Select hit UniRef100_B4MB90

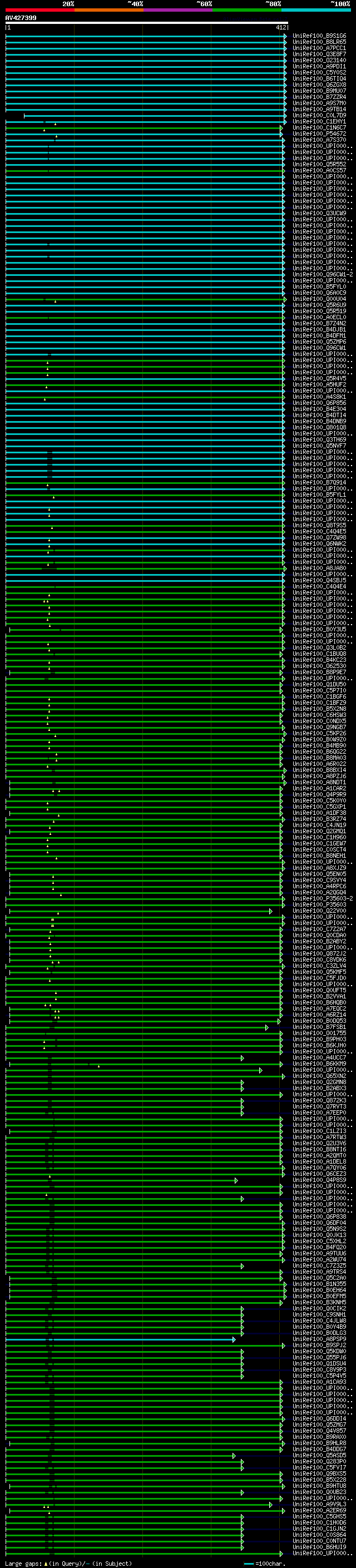click(319, 746)
